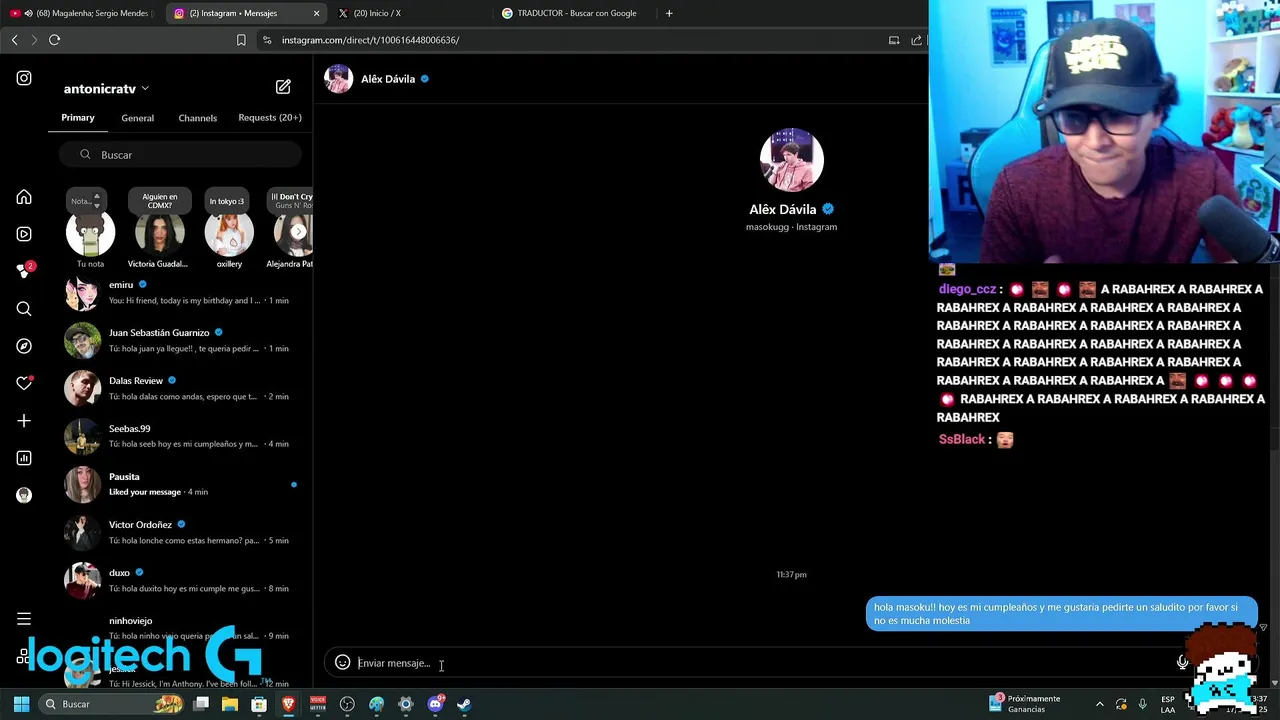This screenshot has height=720, width=1280.
Task: Click the install app icon in address bar
Action: [894, 40]
